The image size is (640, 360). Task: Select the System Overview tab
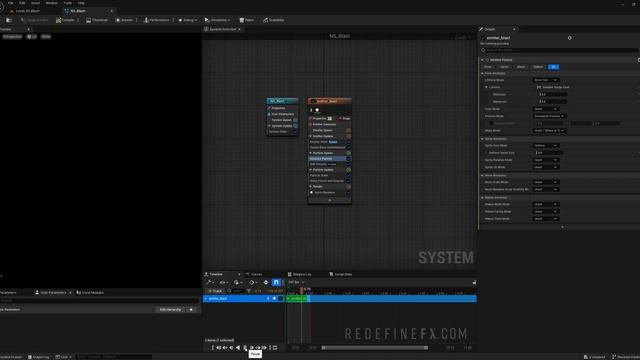[222, 29]
